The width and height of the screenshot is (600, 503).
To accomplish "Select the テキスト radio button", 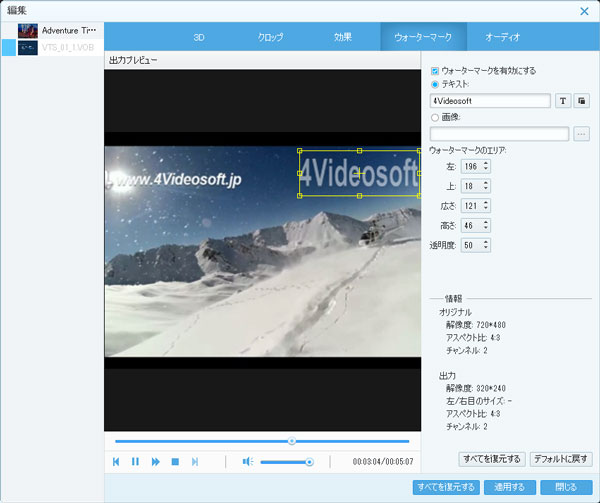I will tap(435, 84).
